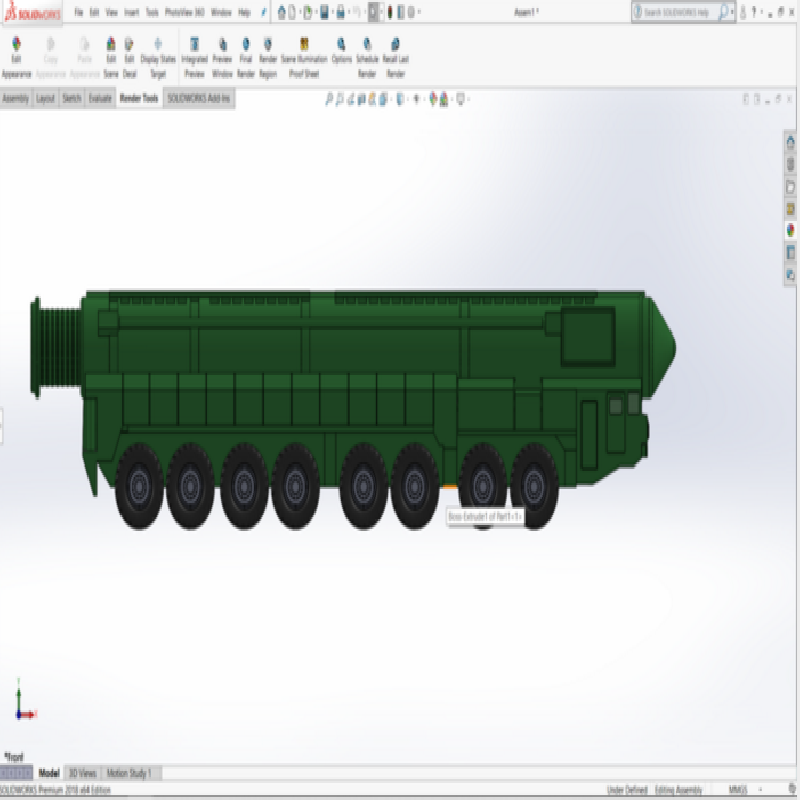Screen dimensions: 800x800
Task: Click the SOLIDWORKS logo
Action: coord(32,12)
